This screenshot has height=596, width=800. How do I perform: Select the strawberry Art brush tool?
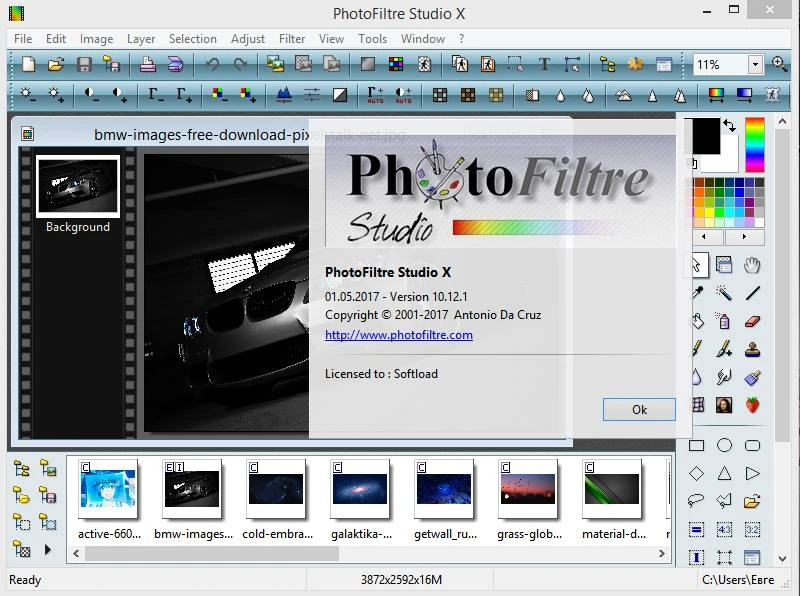click(x=752, y=405)
